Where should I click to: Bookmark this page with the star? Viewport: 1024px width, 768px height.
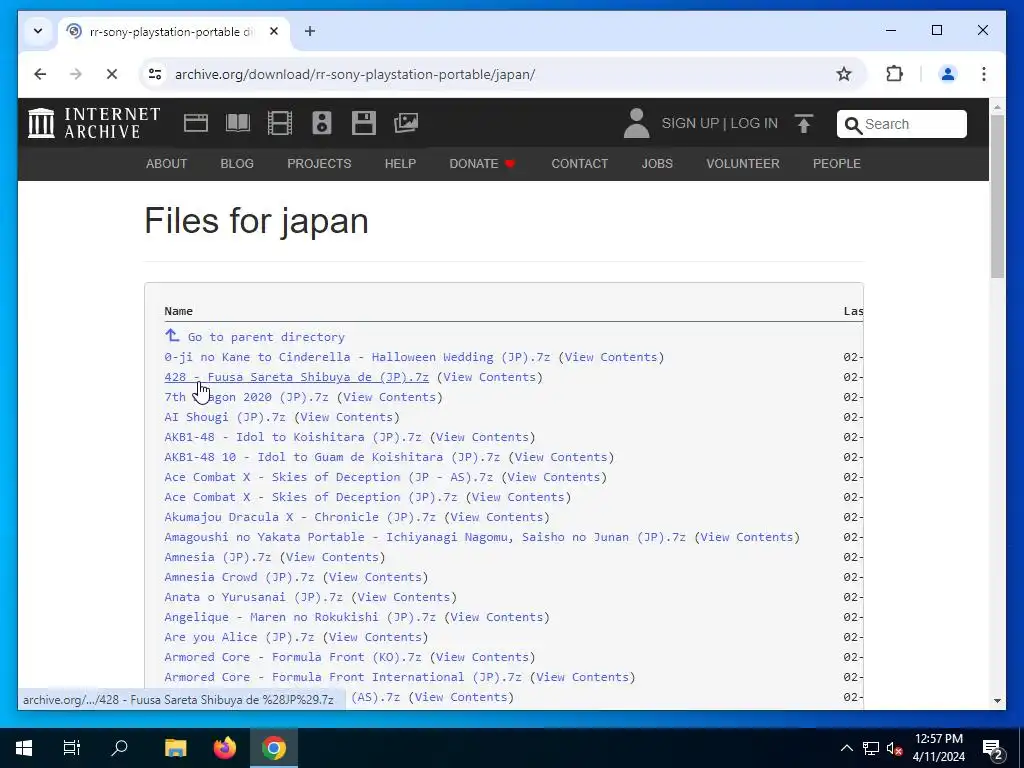pyautogui.click(x=844, y=74)
